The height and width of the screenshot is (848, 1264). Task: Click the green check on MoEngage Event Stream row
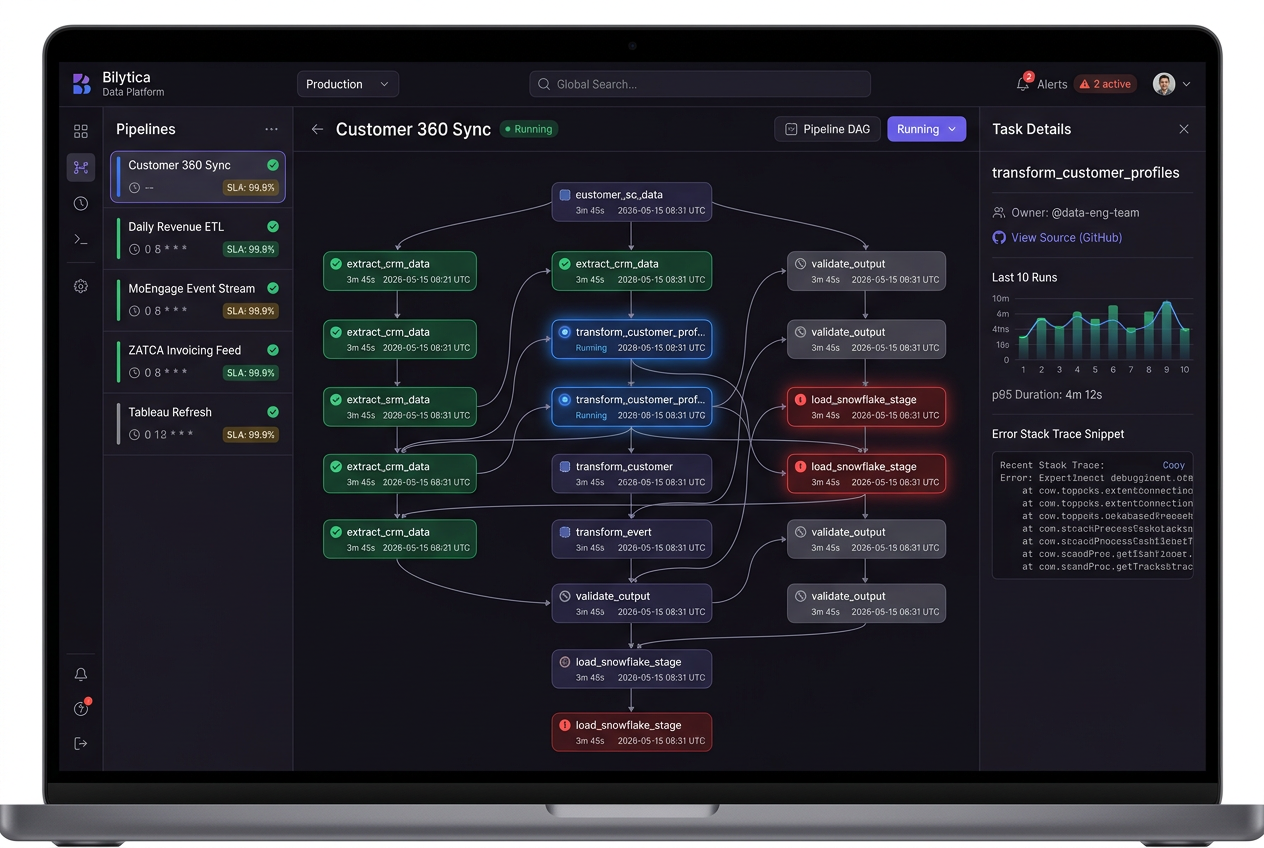point(273,288)
